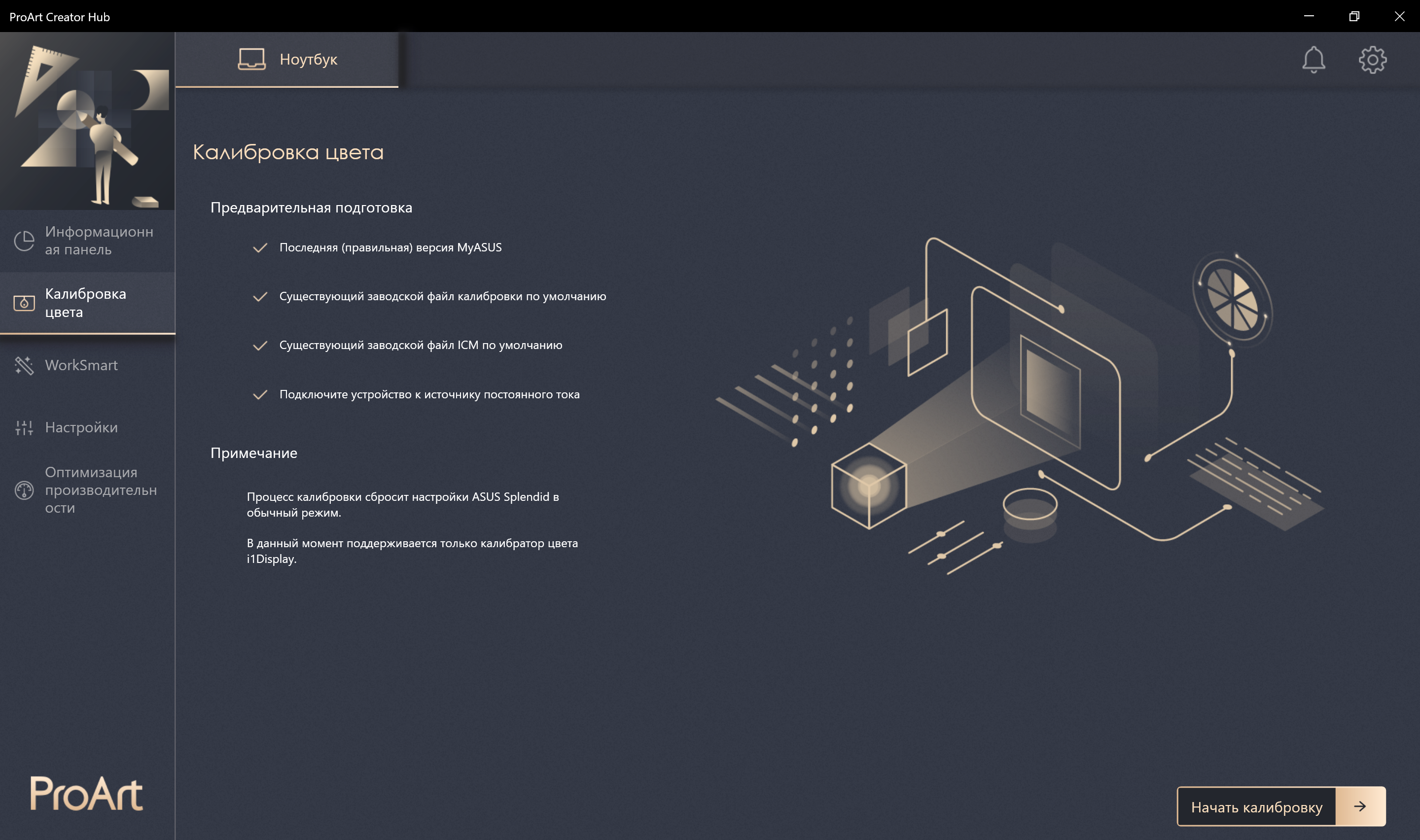Image resolution: width=1420 pixels, height=840 pixels.
Task: Click the dashboard pie chart sidebar icon
Action: pyautogui.click(x=24, y=241)
